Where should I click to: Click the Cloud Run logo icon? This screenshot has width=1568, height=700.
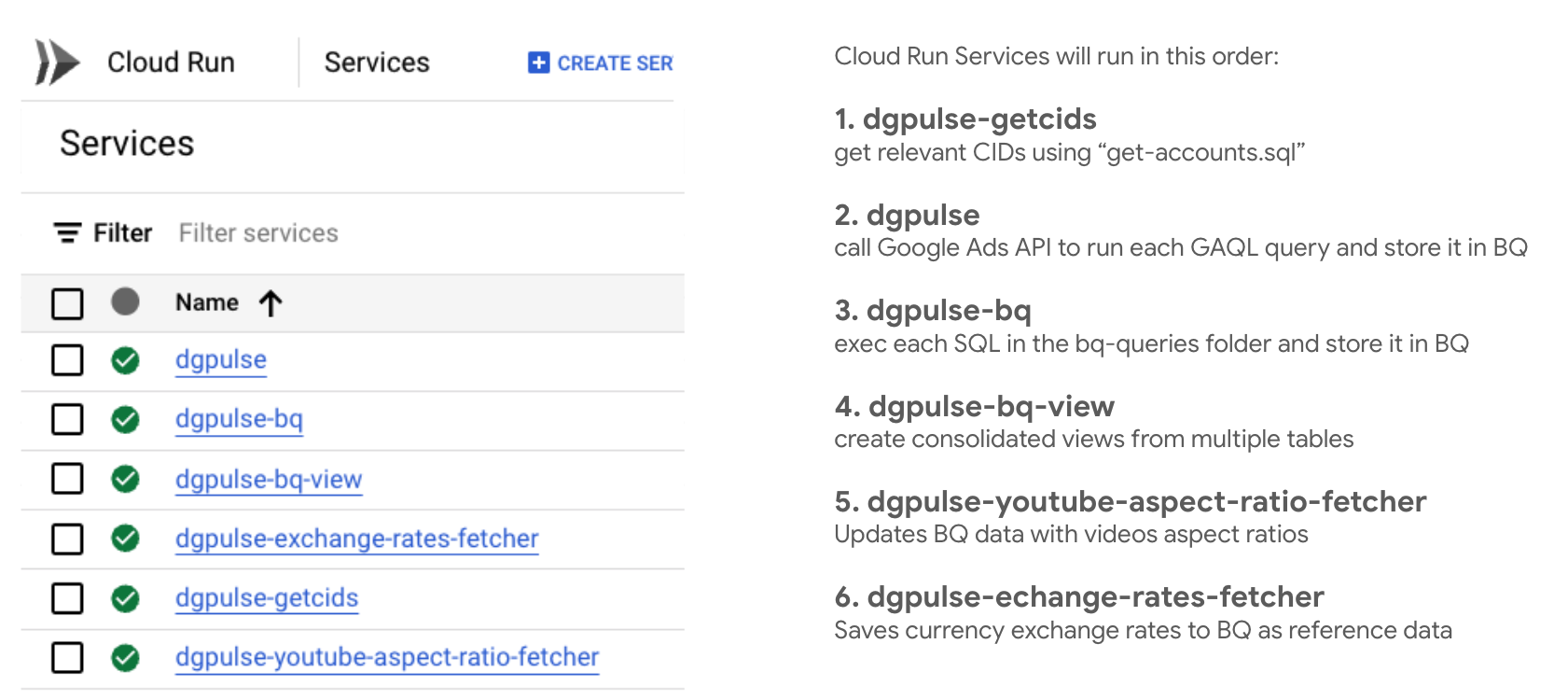(56, 63)
